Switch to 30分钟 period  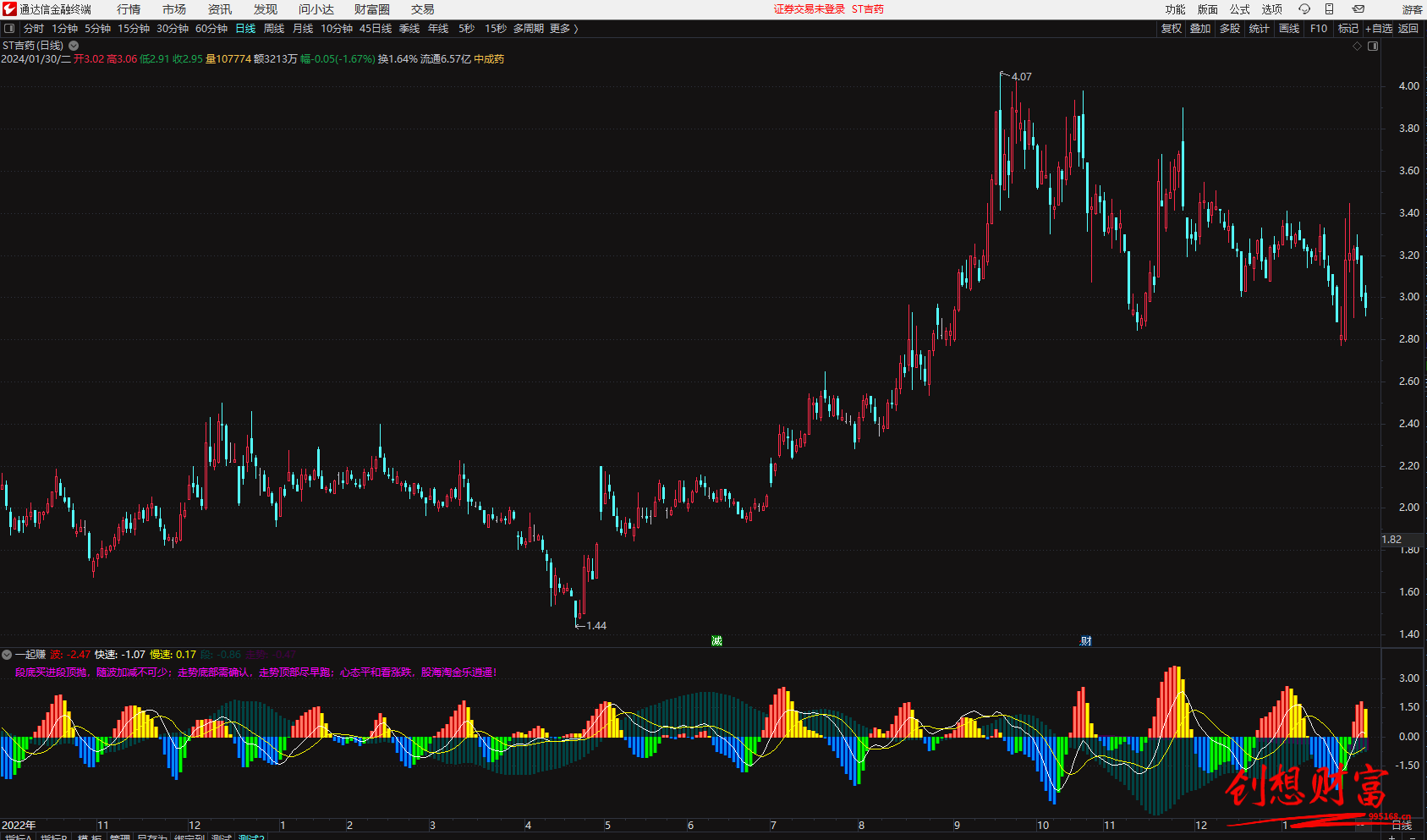[173, 29]
